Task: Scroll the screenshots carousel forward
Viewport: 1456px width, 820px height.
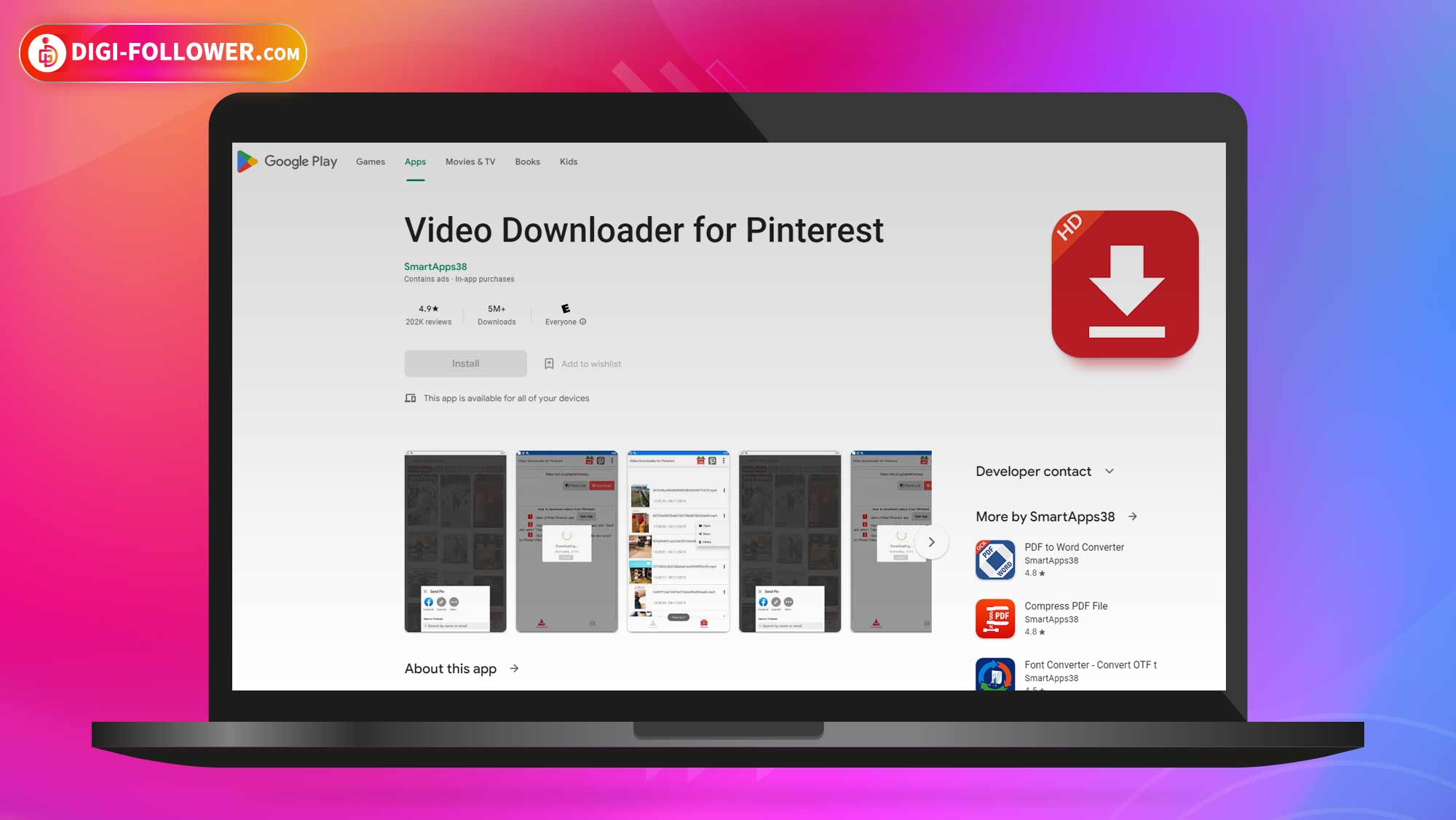Action: coord(930,541)
